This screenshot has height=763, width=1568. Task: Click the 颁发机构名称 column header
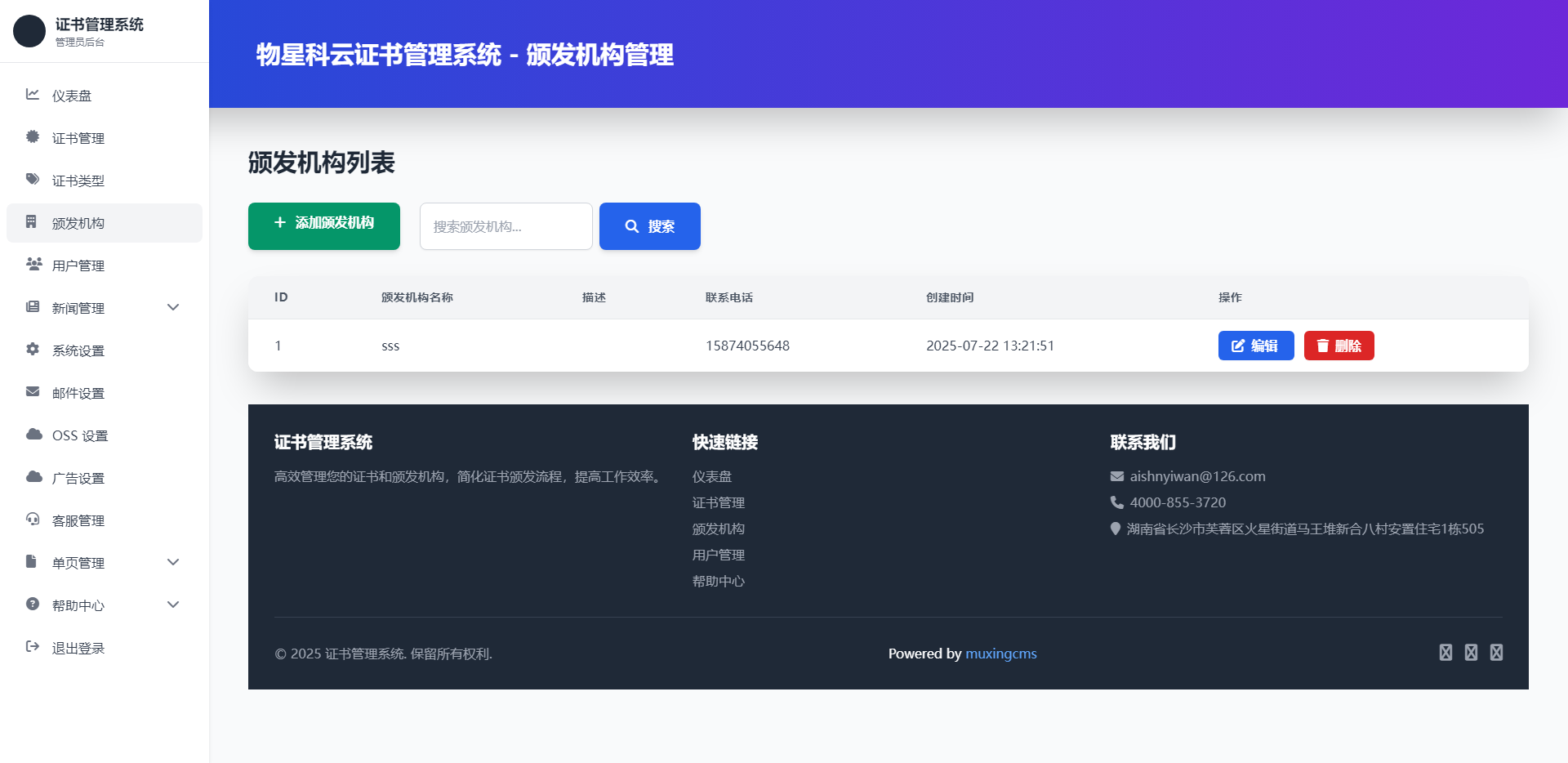click(417, 297)
